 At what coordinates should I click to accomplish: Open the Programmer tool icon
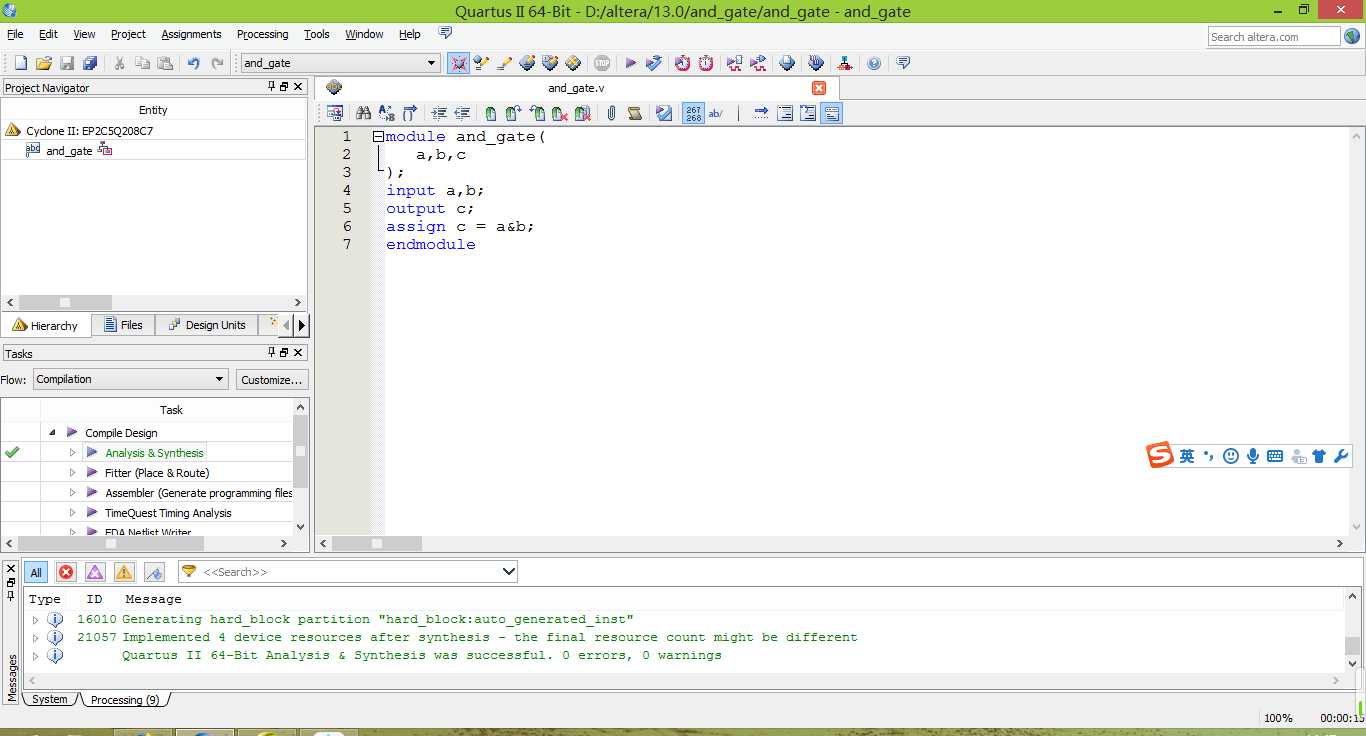tap(816, 63)
